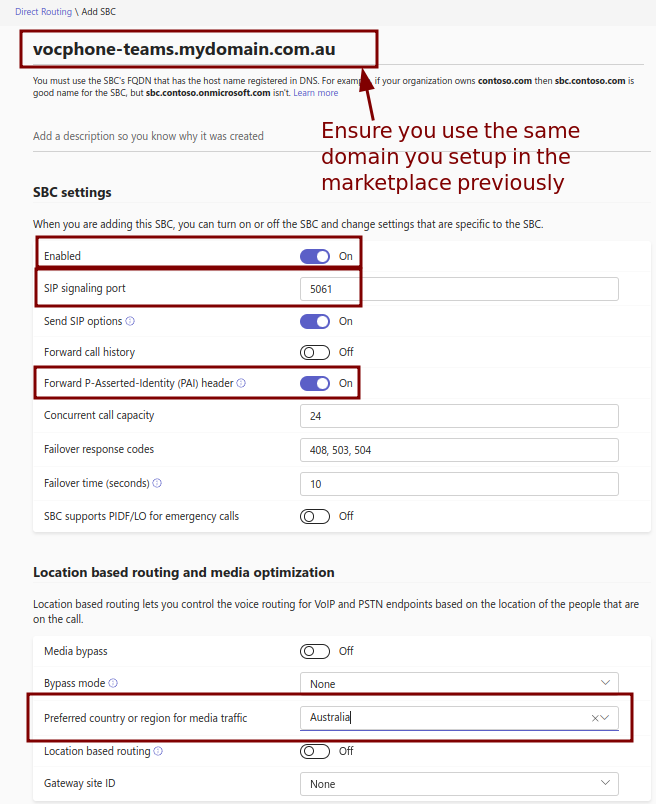Viewport: 656px width, 804px height.
Task: Open the Bypass mode dropdown
Action: point(459,684)
